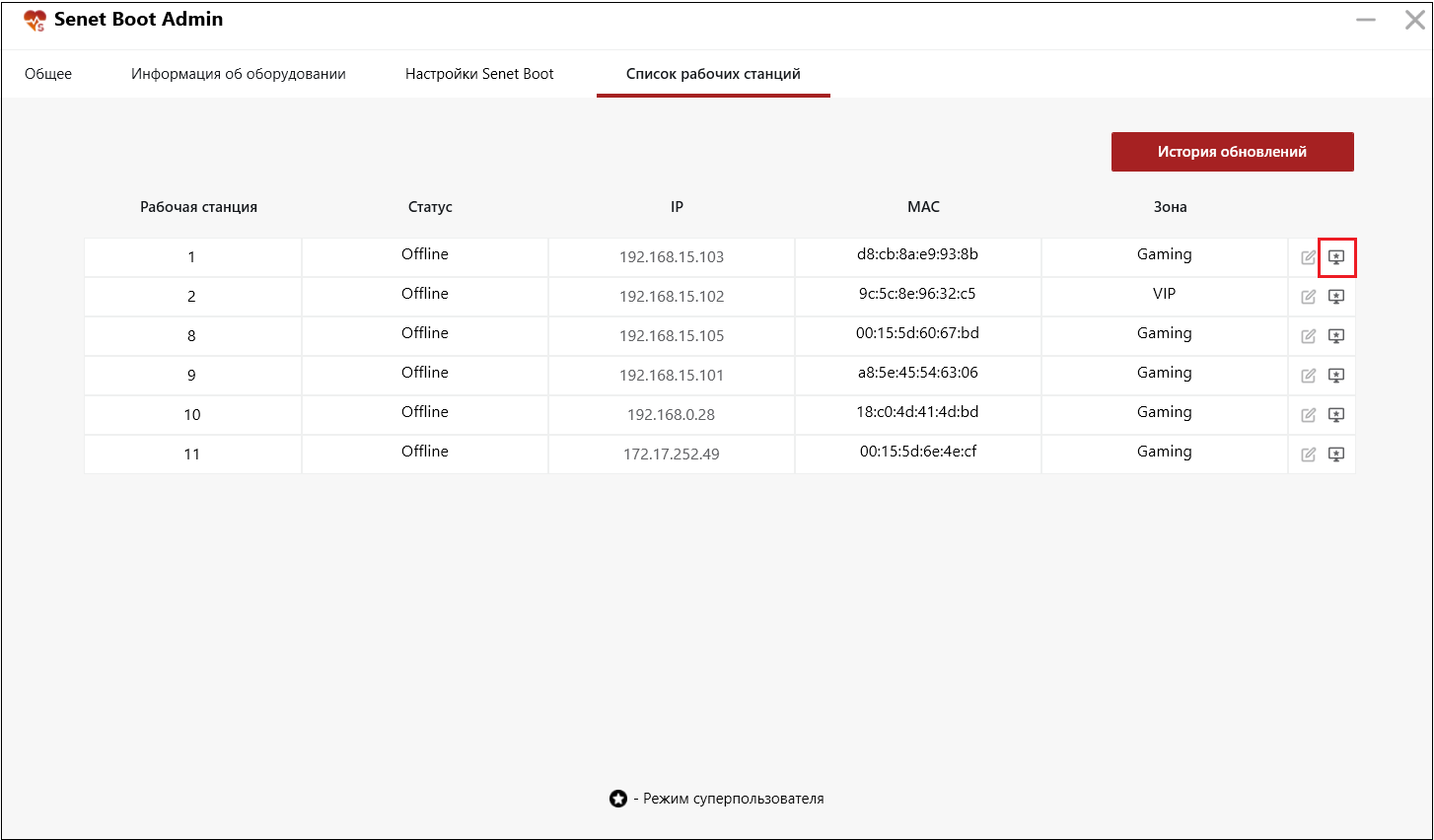This screenshot has height=840, width=1434.
Task: Click MAC address 00:15:5d:6e:4e:cf
Action: [918, 452]
